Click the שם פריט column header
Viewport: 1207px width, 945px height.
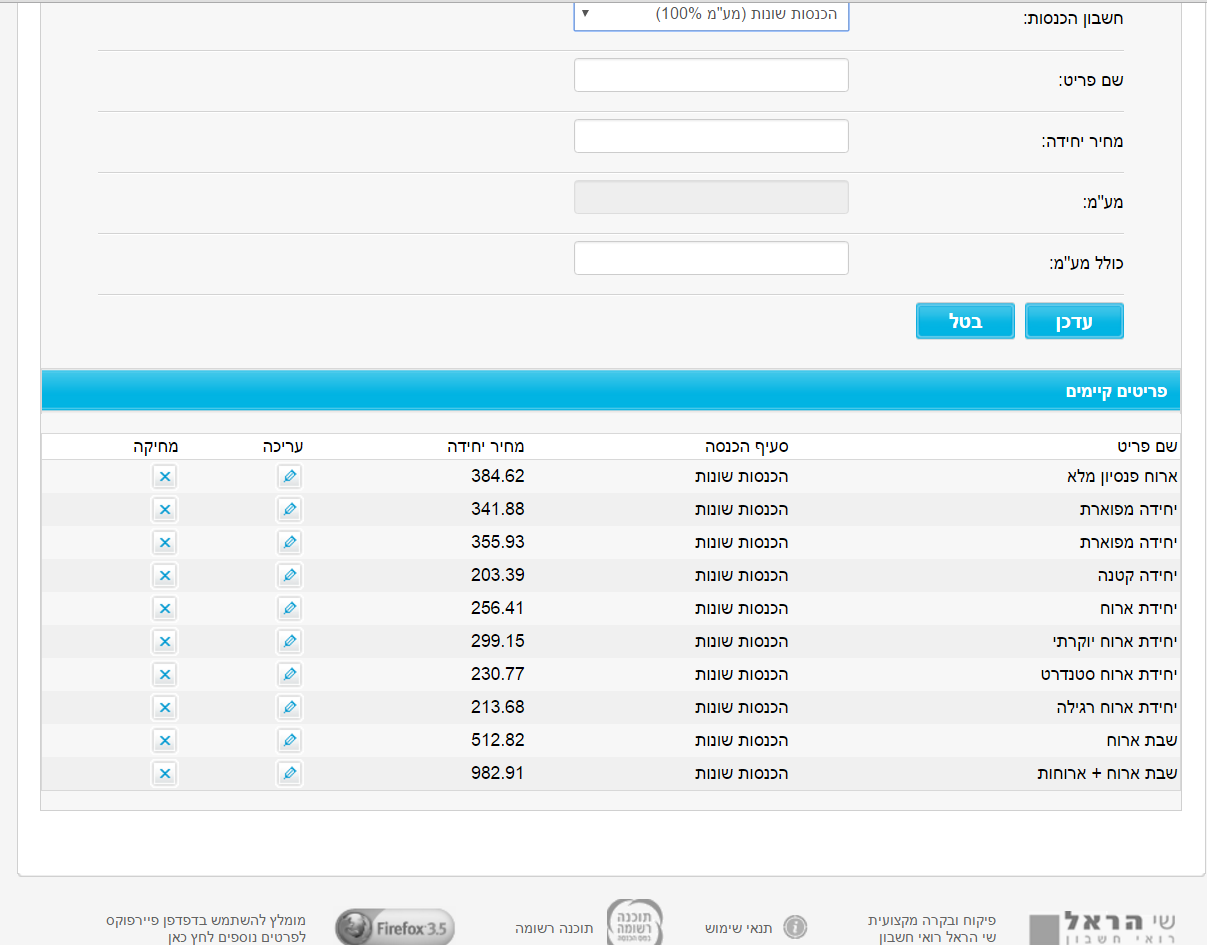[x=1148, y=446]
